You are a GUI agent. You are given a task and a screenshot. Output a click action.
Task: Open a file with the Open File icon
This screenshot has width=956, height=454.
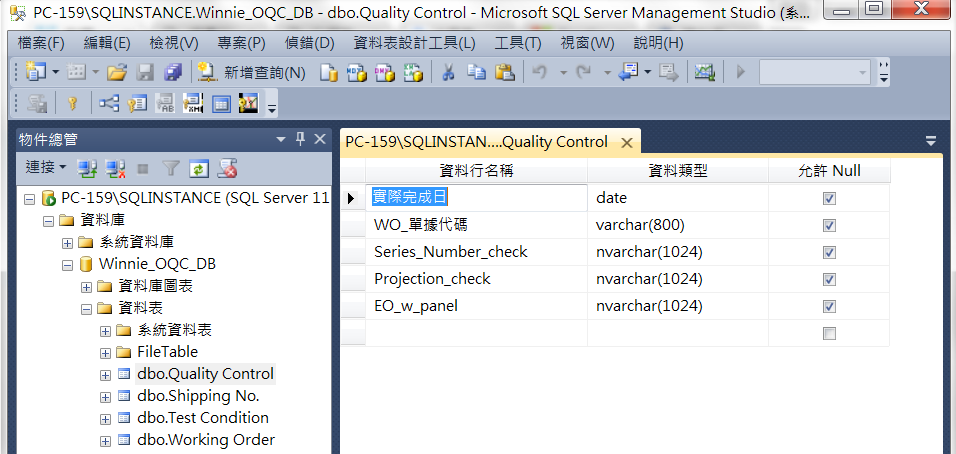point(116,73)
